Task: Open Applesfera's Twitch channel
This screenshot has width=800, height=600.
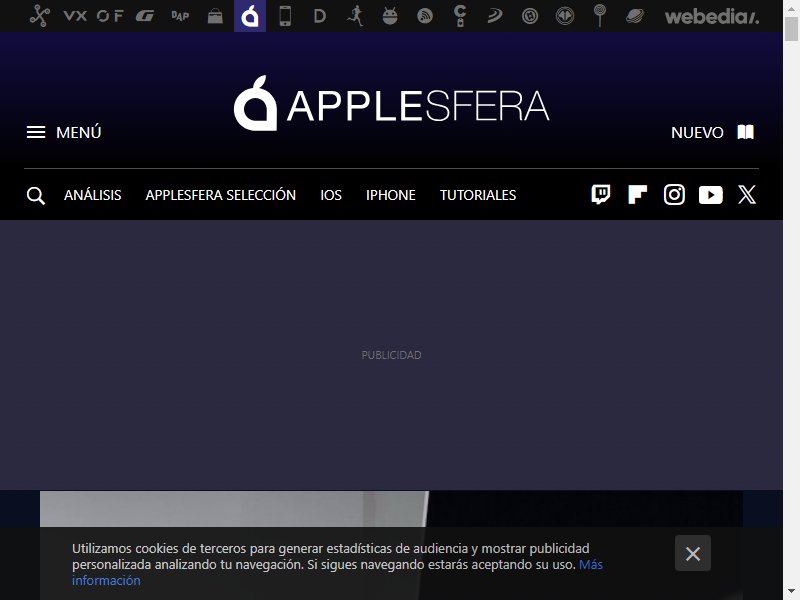Action: 601,195
